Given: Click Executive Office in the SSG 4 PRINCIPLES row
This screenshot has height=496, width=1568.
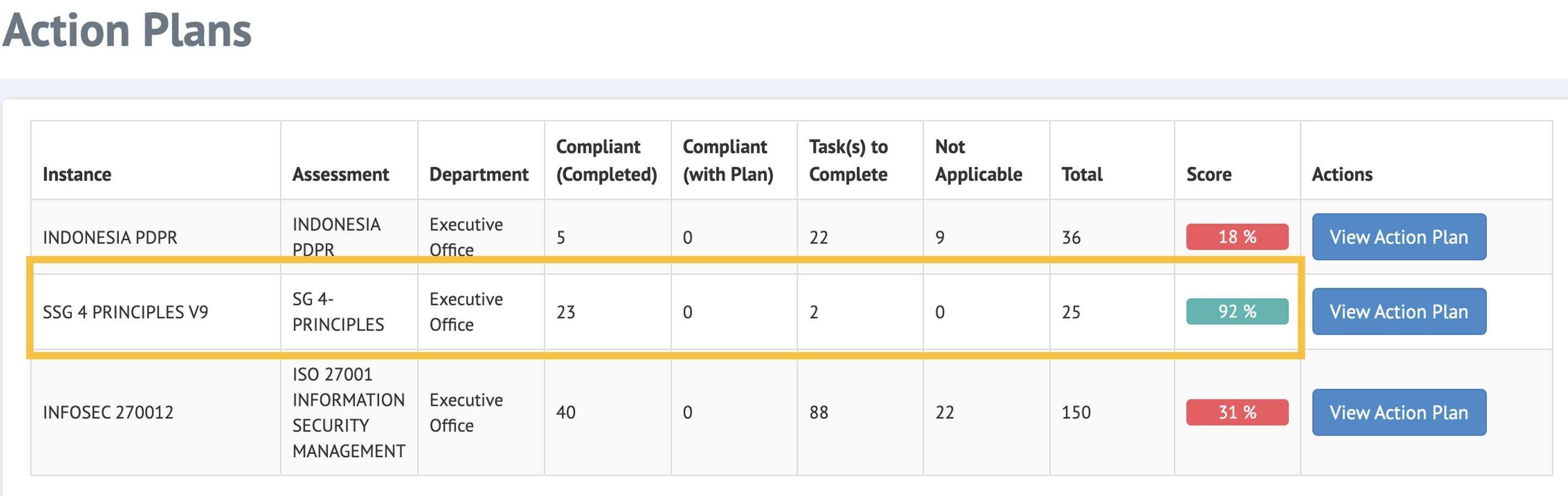Looking at the screenshot, I should tap(466, 312).
